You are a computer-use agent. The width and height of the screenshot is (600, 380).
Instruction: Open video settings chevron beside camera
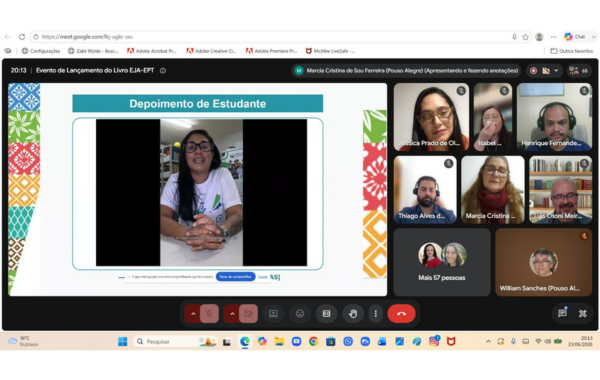tap(232, 314)
